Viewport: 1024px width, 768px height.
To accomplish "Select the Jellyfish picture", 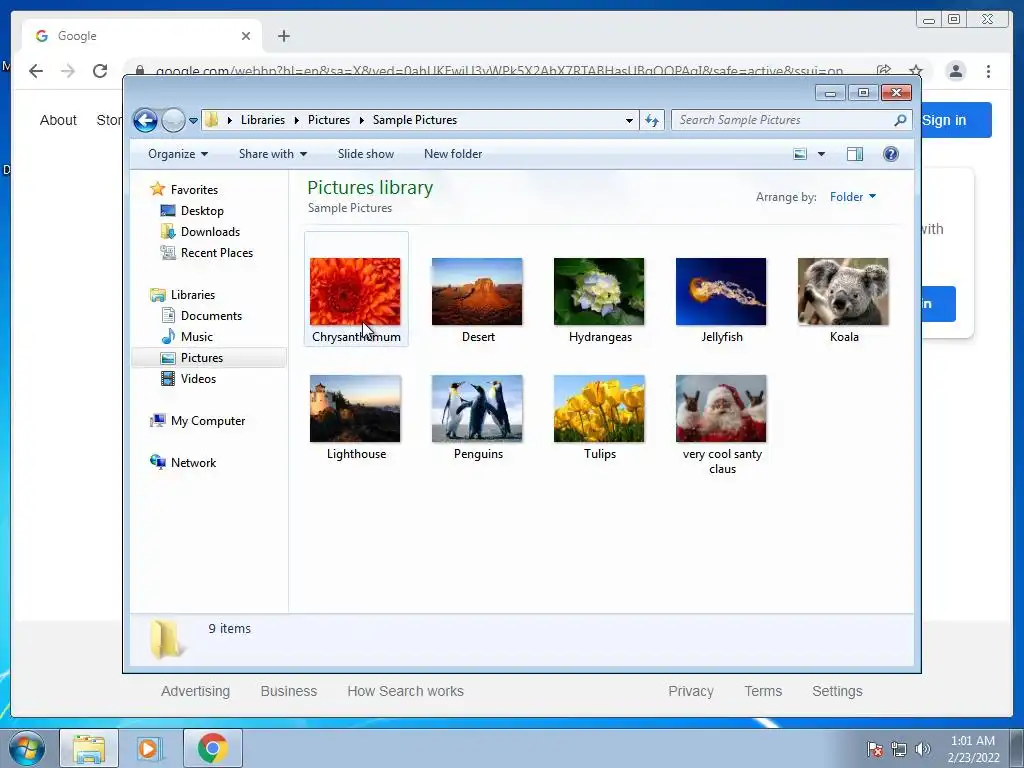I will [721, 292].
